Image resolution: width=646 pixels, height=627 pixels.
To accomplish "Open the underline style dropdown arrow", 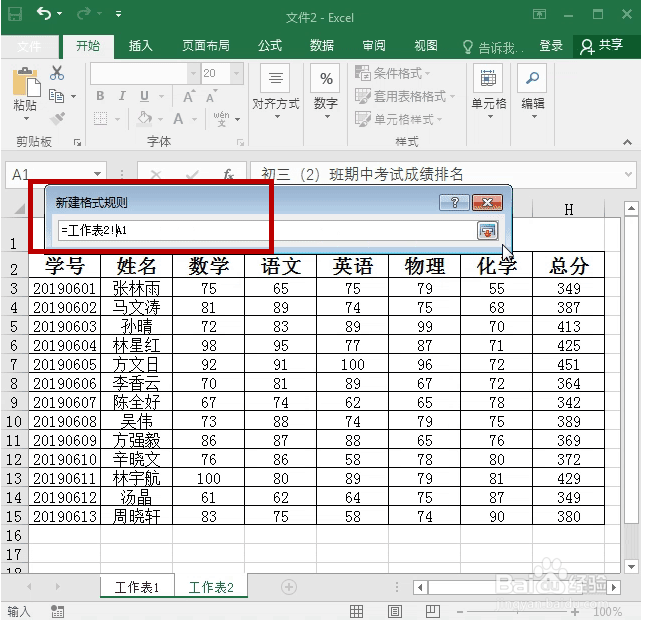I will click(162, 96).
